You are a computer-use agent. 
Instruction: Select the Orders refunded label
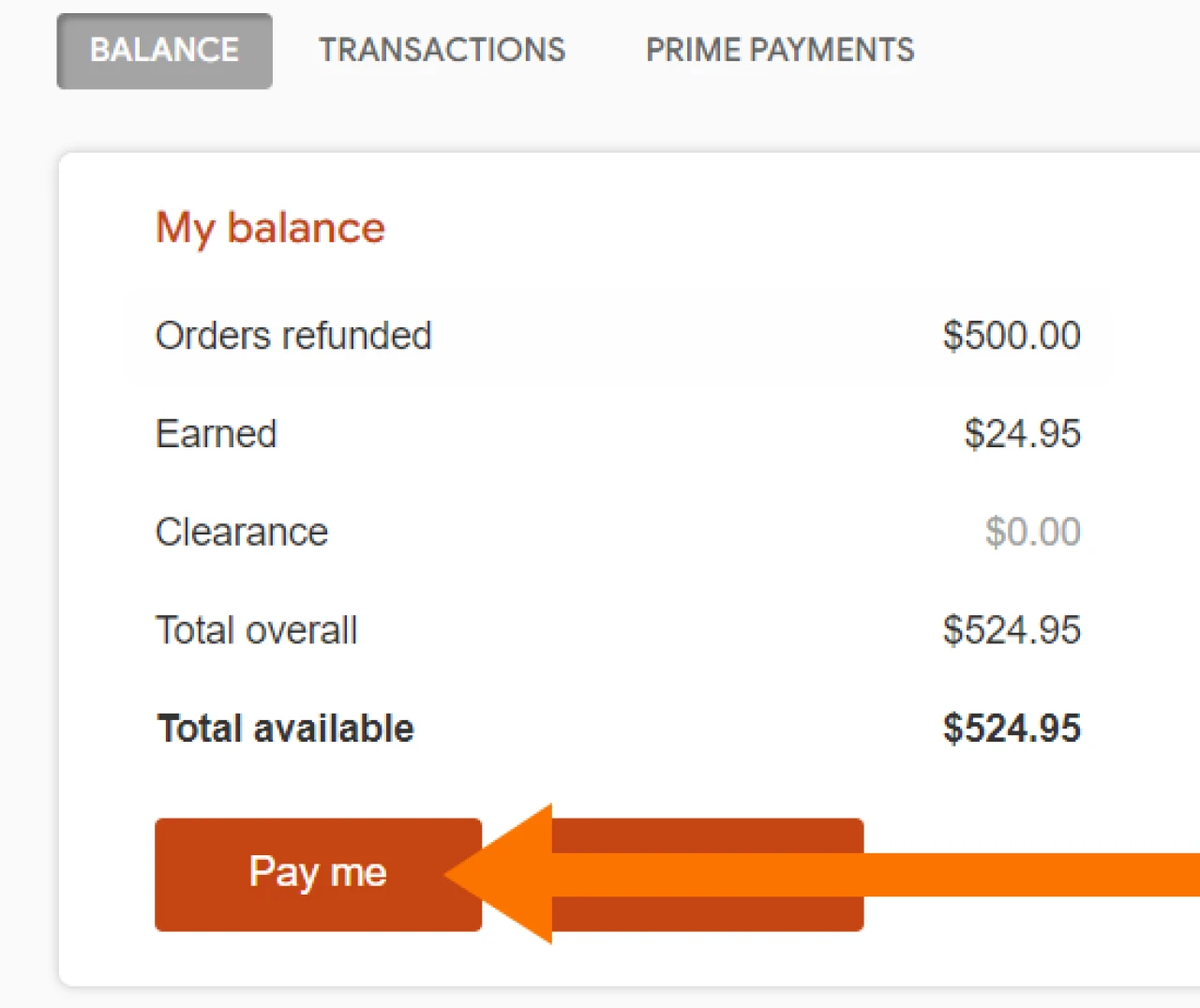[x=293, y=336]
